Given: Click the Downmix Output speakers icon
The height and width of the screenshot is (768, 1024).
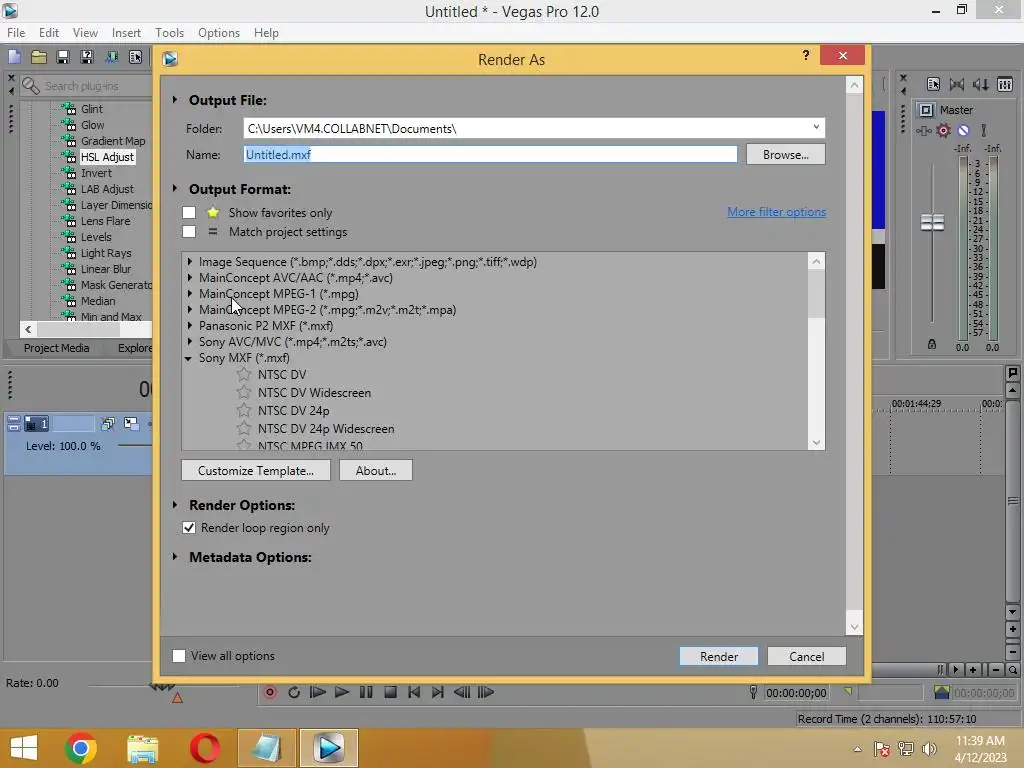Looking at the screenshot, I should (x=957, y=84).
